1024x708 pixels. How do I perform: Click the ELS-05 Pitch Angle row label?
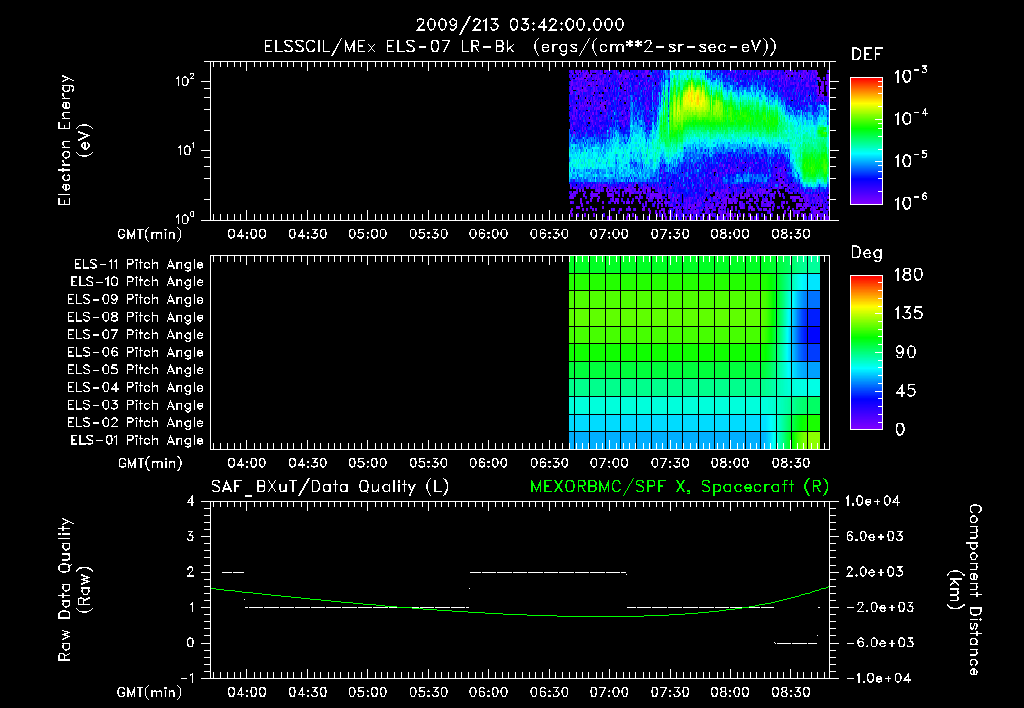point(135,370)
